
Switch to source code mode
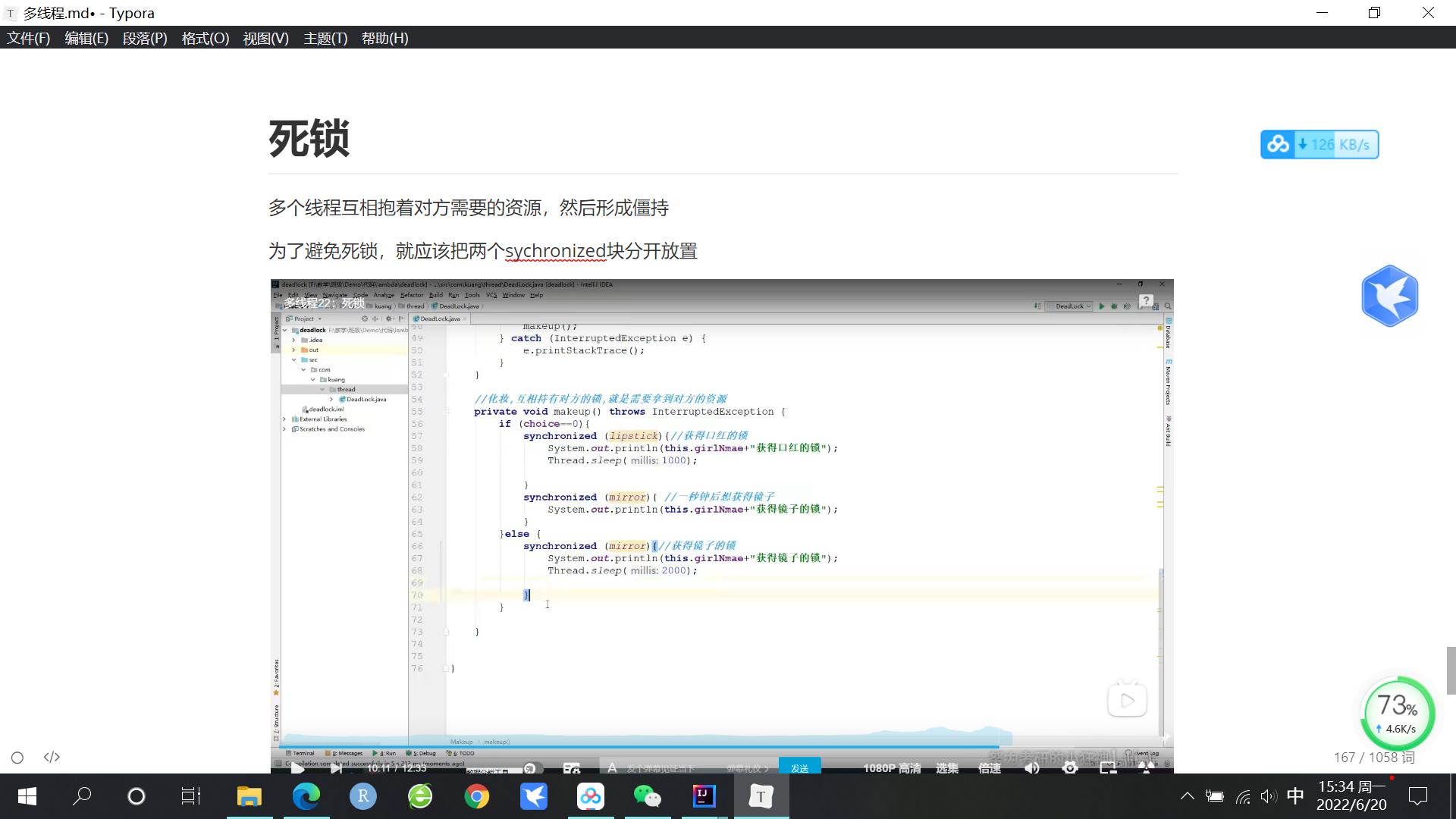[52, 758]
